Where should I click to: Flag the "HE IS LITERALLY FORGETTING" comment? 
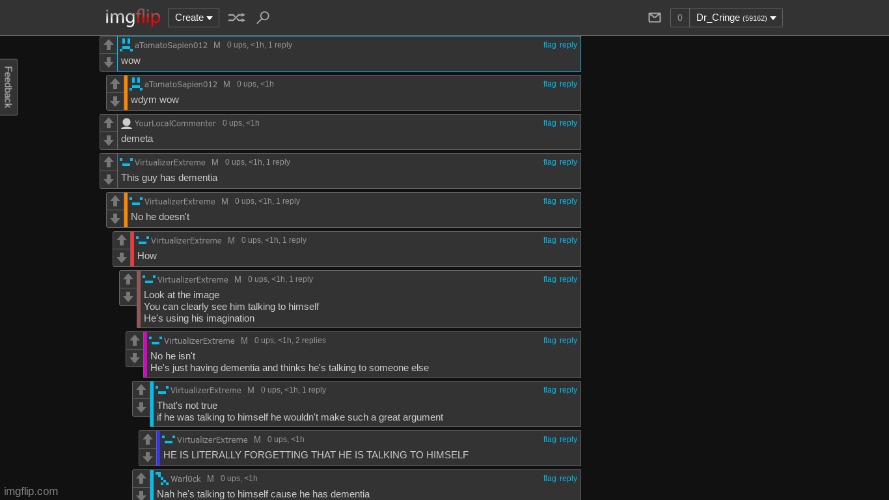pos(549,439)
